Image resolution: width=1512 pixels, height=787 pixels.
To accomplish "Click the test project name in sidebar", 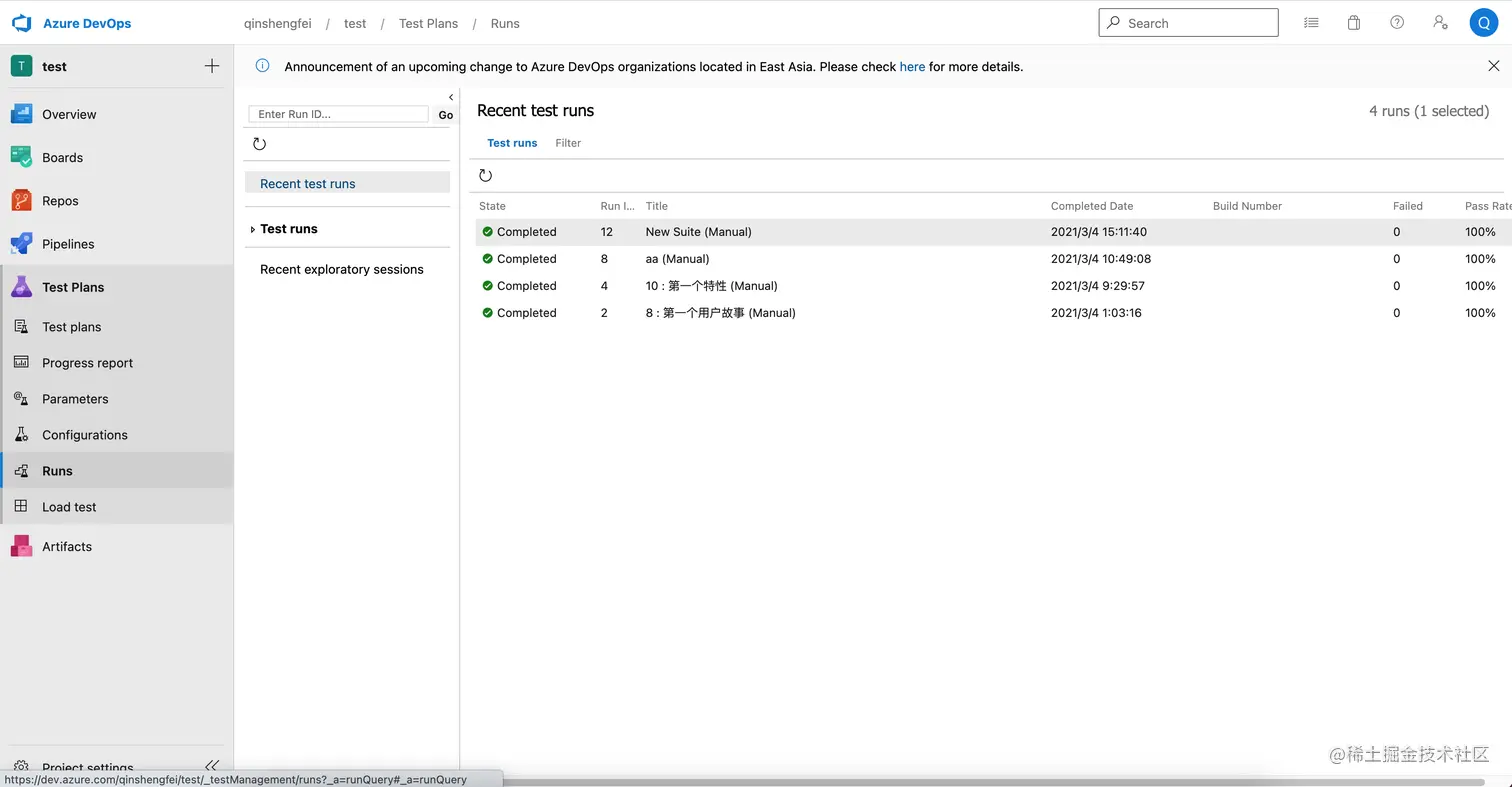I will point(54,66).
